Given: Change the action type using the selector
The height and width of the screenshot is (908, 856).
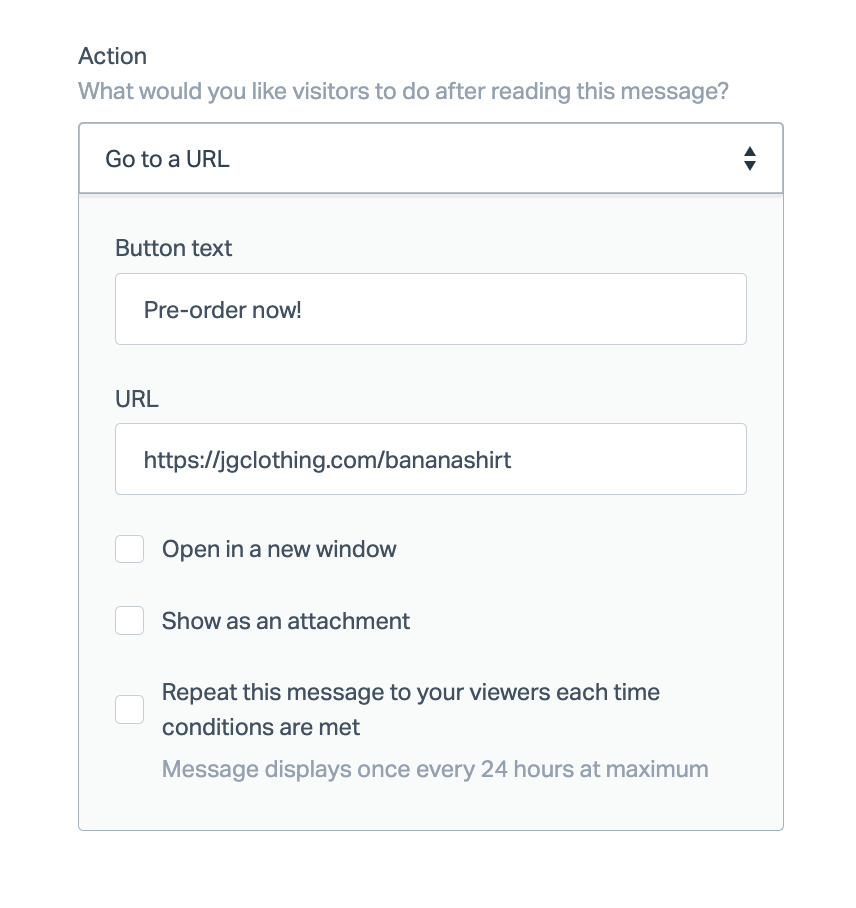Looking at the screenshot, I should pos(430,158).
